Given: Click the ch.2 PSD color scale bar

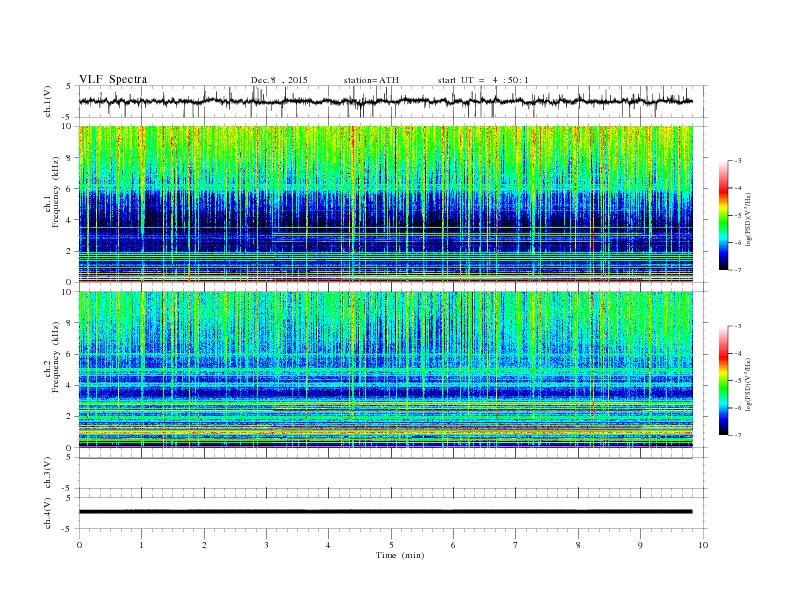Looking at the screenshot, I should click(x=723, y=380).
